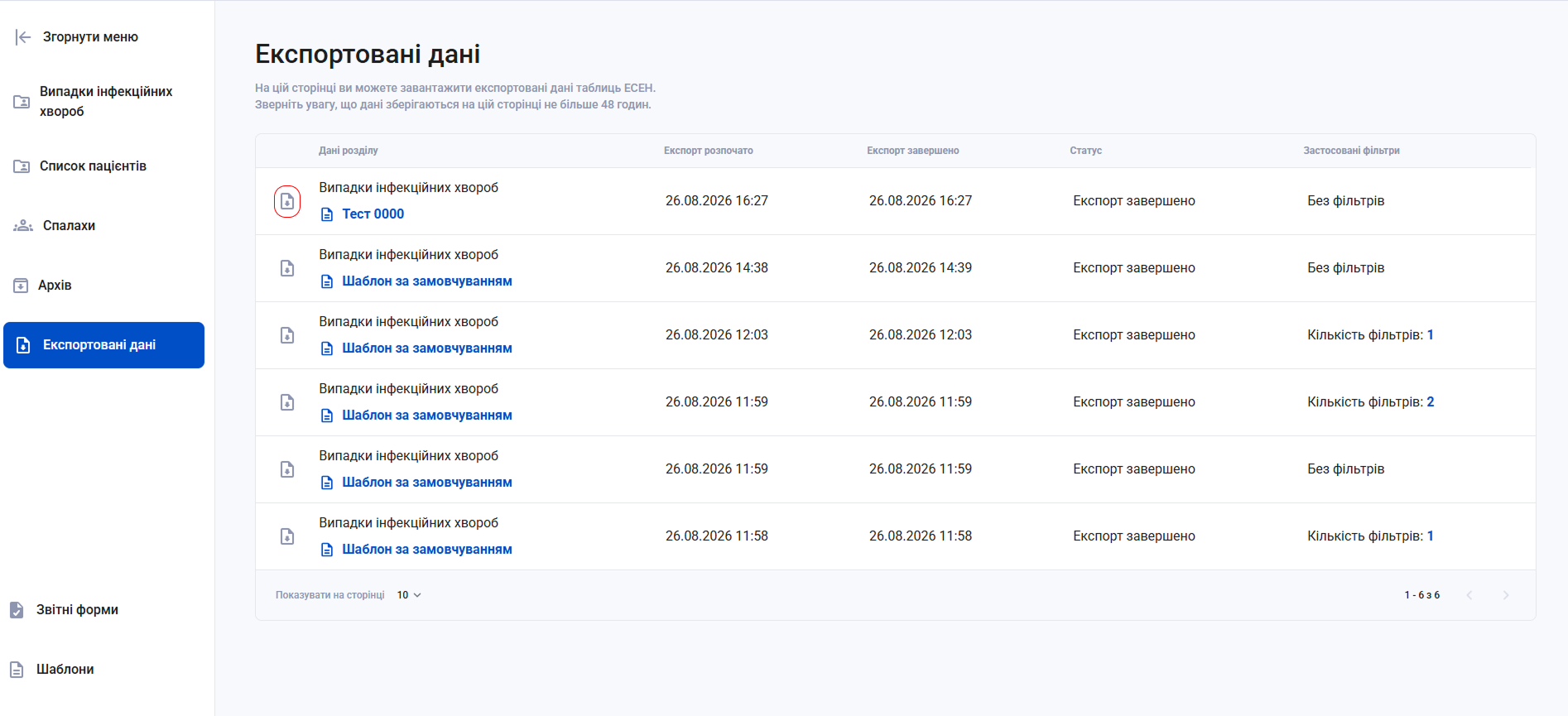The height and width of the screenshot is (716, 1568).
Task: Open rows-per-page dropdown showing 10
Action: click(409, 595)
